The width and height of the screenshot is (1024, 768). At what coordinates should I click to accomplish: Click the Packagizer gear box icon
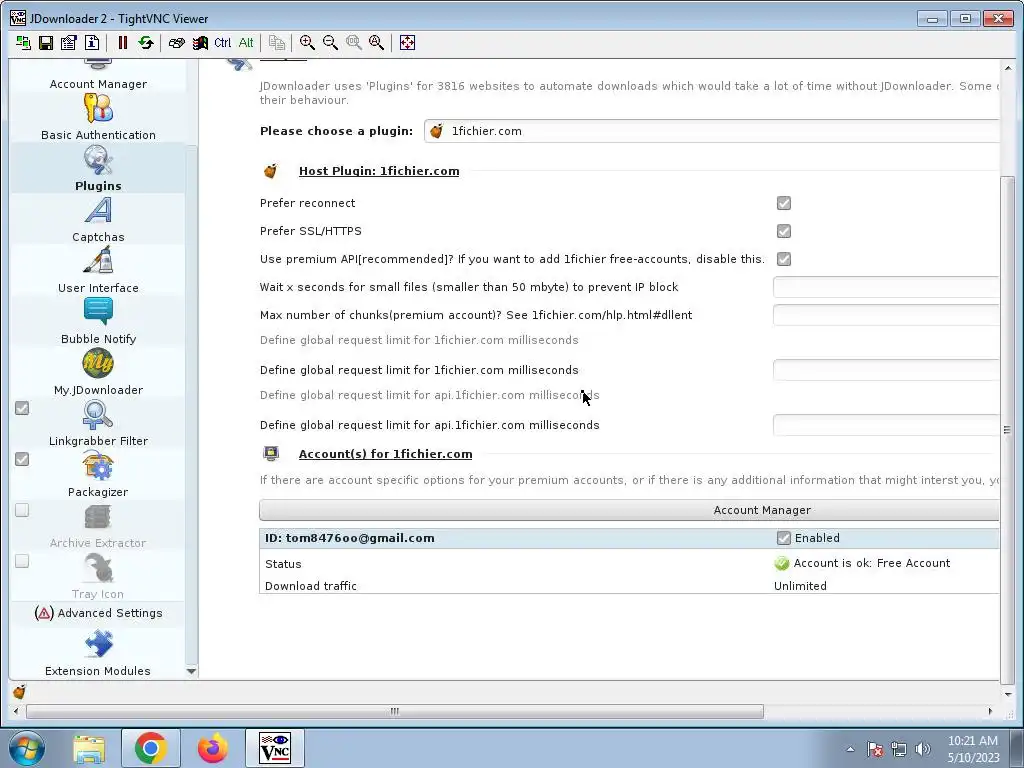point(98,466)
